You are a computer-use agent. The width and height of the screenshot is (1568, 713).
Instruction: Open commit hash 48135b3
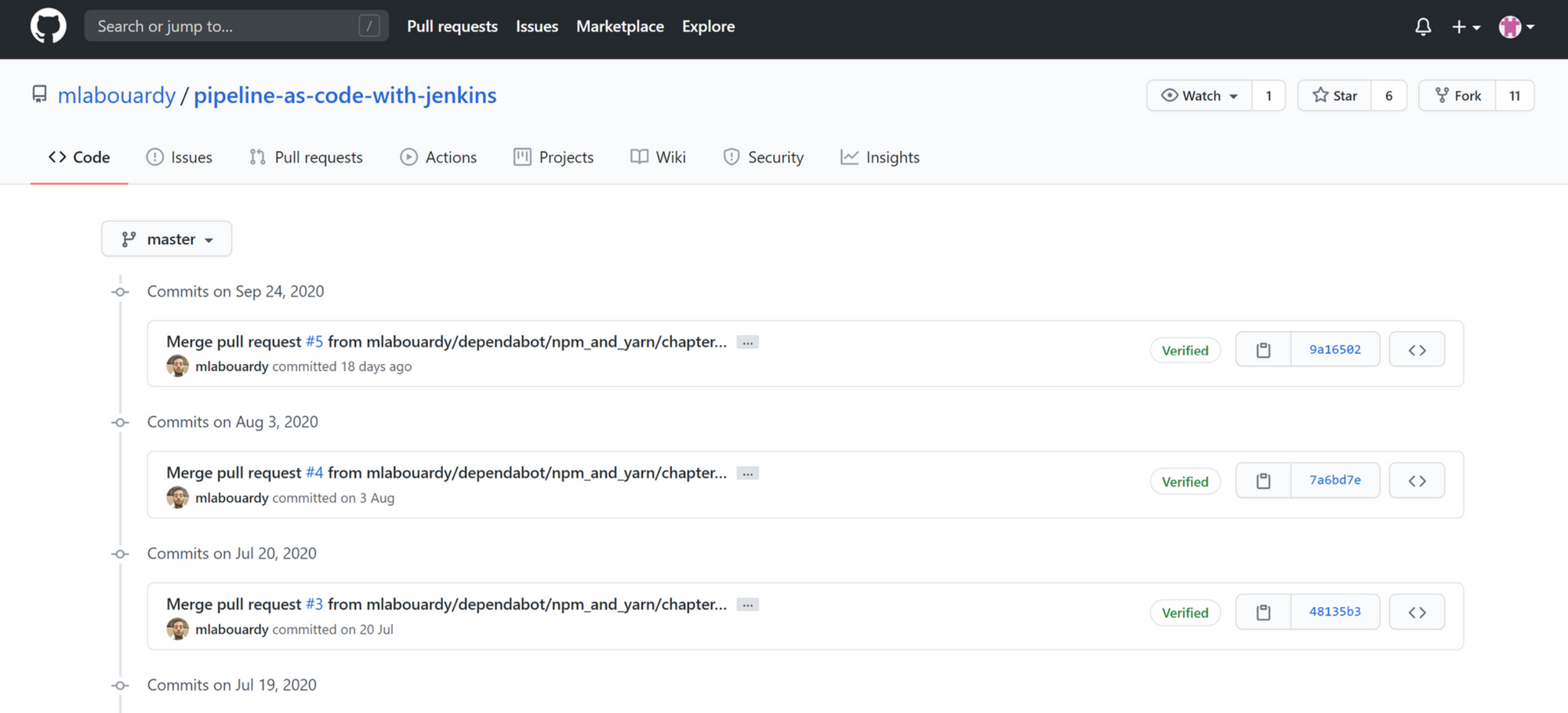pos(1335,612)
